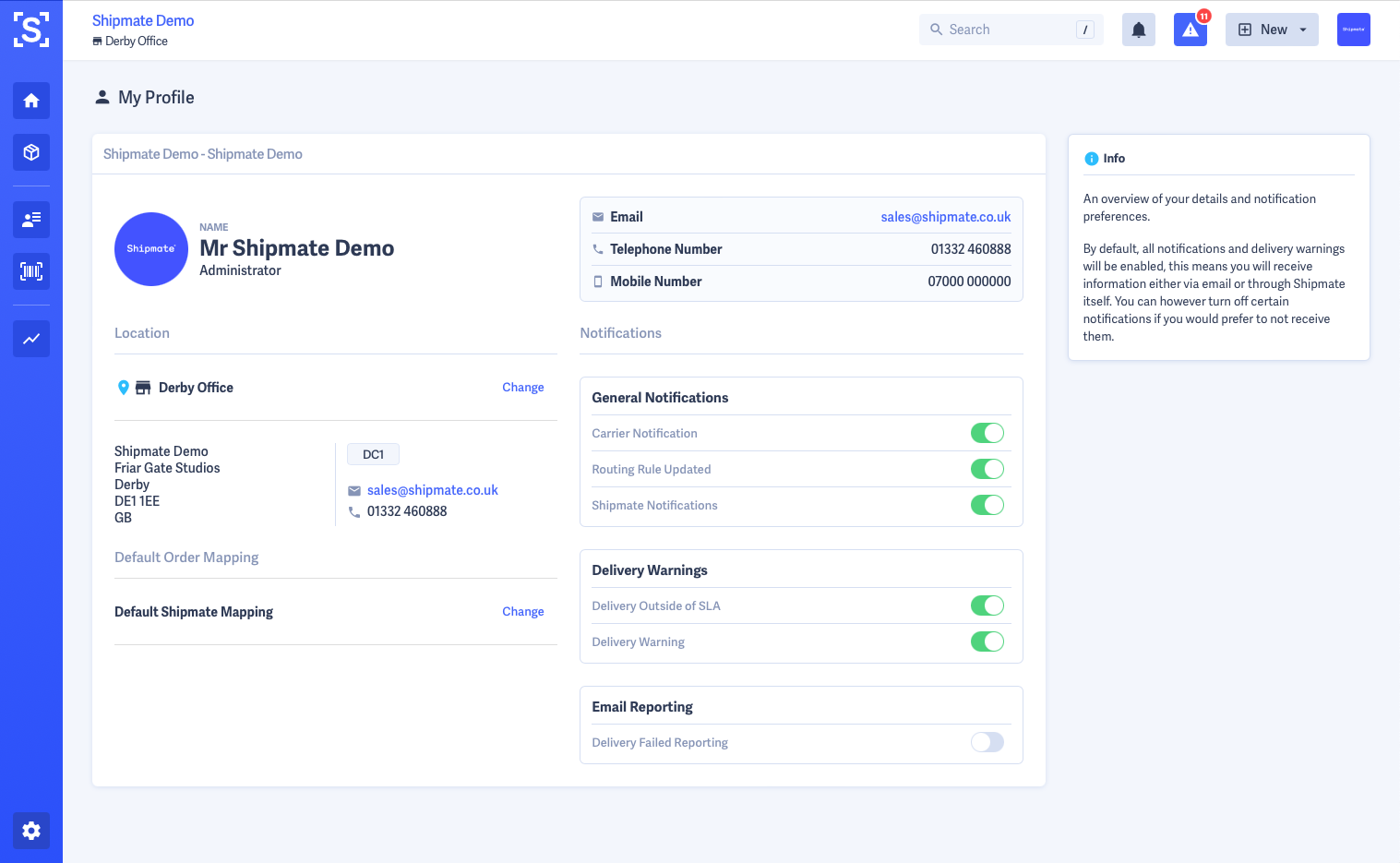Image resolution: width=1400 pixels, height=863 pixels.
Task: Open the user avatar menu top right
Action: (x=1354, y=30)
